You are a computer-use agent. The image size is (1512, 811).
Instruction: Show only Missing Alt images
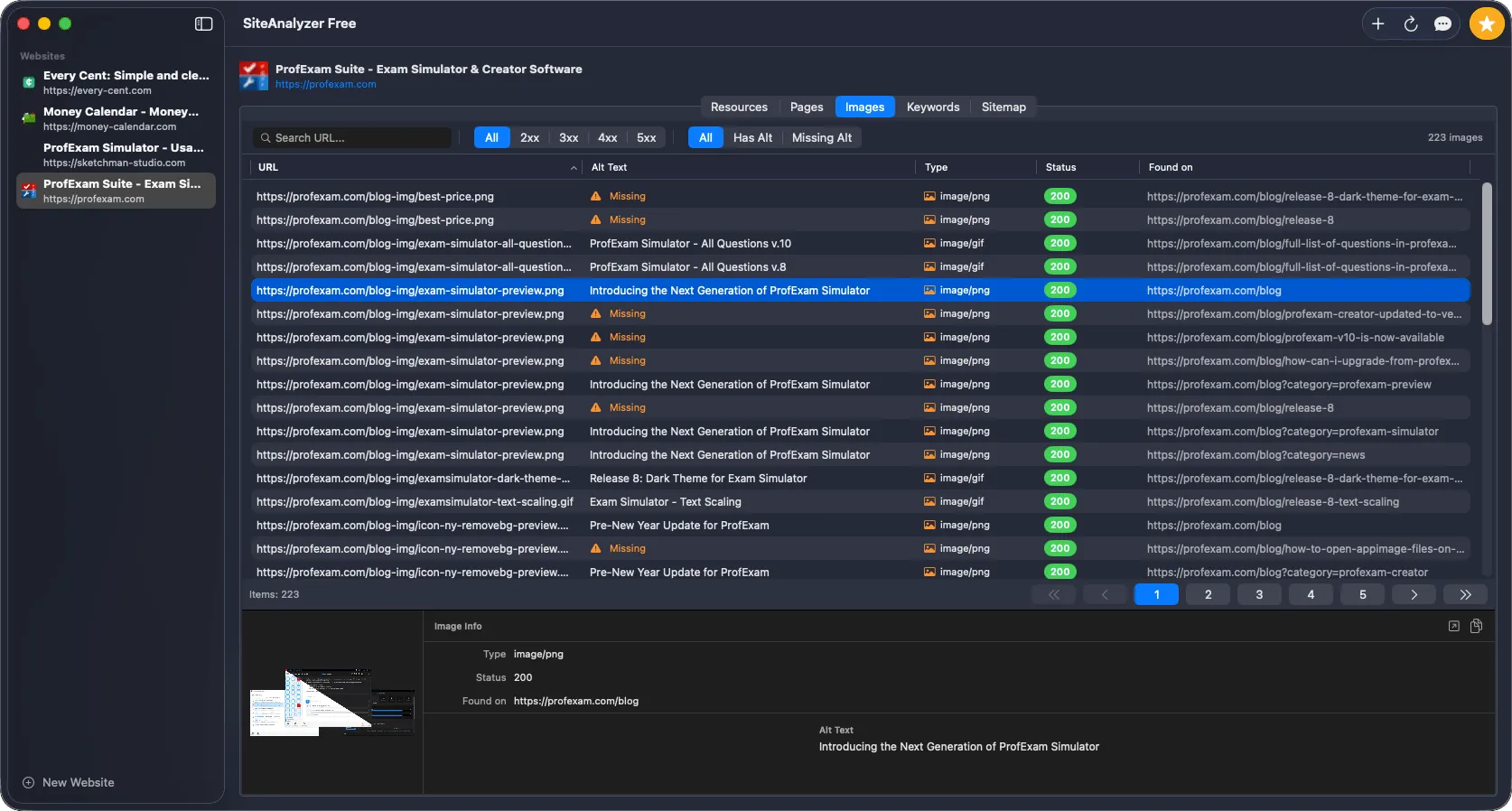pyautogui.click(x=822, y=138)
